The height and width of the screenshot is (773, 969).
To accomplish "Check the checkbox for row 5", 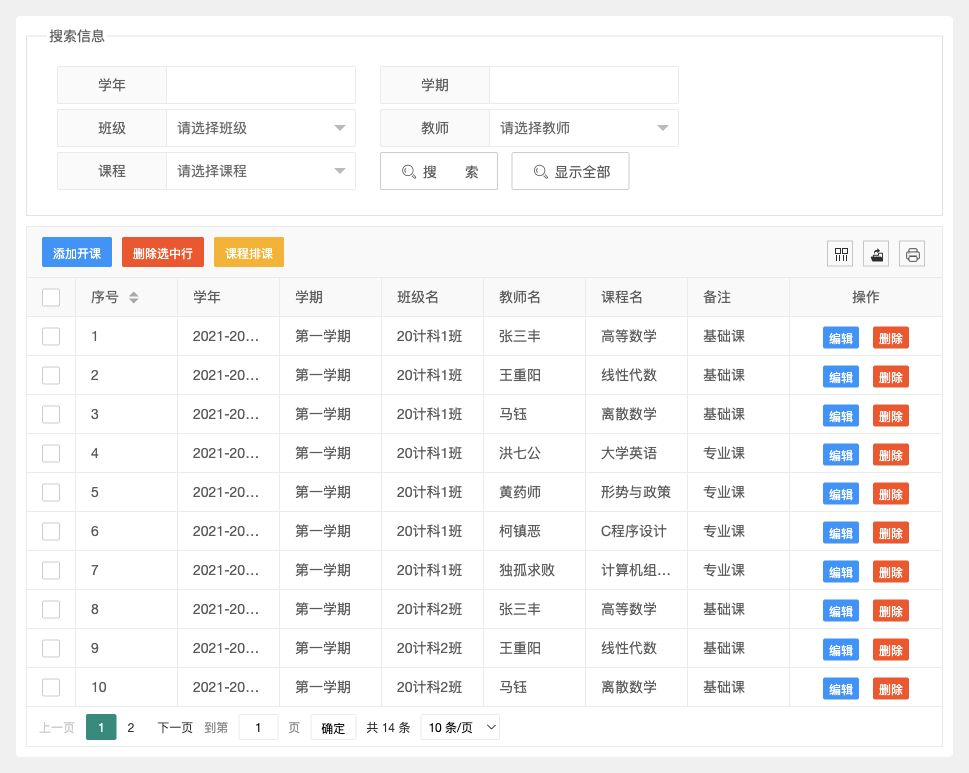I will click(x=51, y=492).
